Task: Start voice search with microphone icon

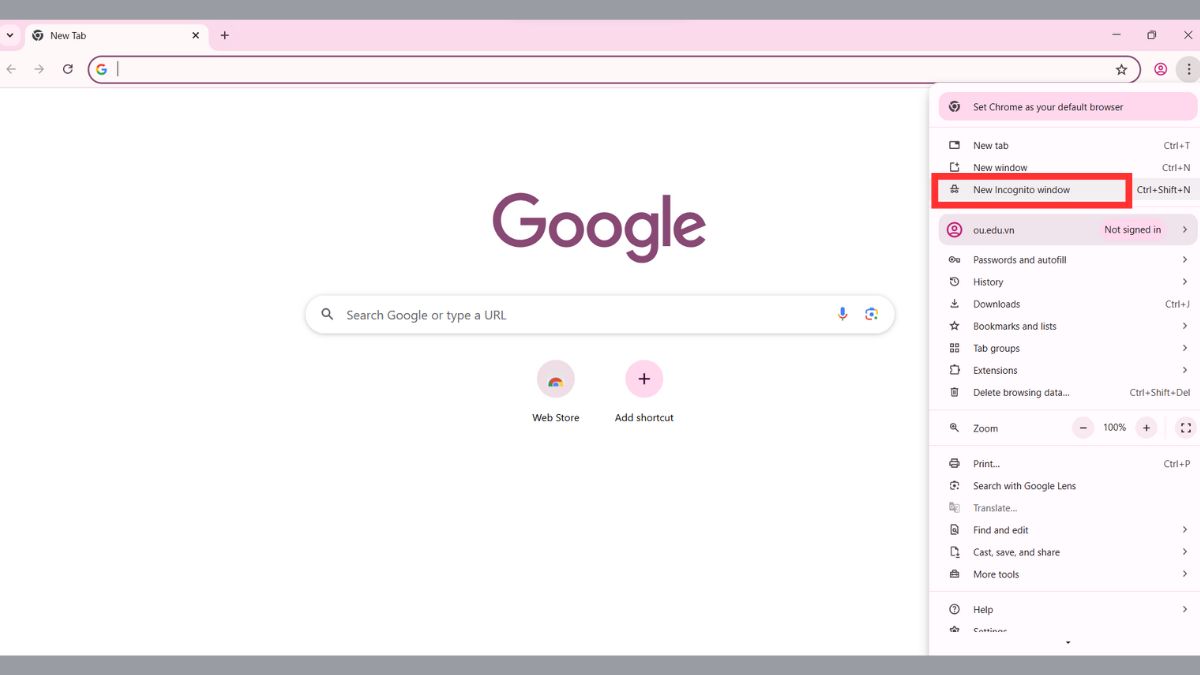Action: [x=842, y=314]
